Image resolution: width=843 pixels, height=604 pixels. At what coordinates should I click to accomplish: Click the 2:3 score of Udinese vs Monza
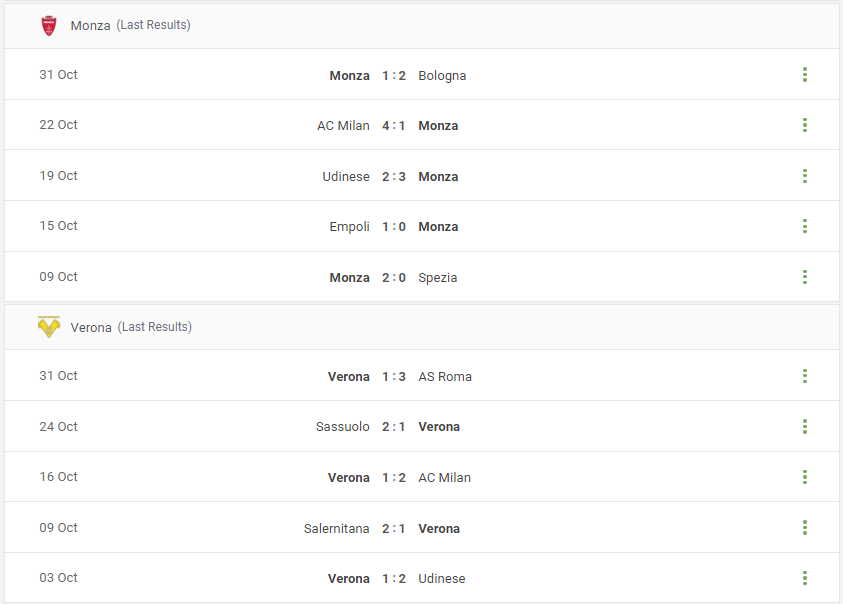[x=394, y=176]
